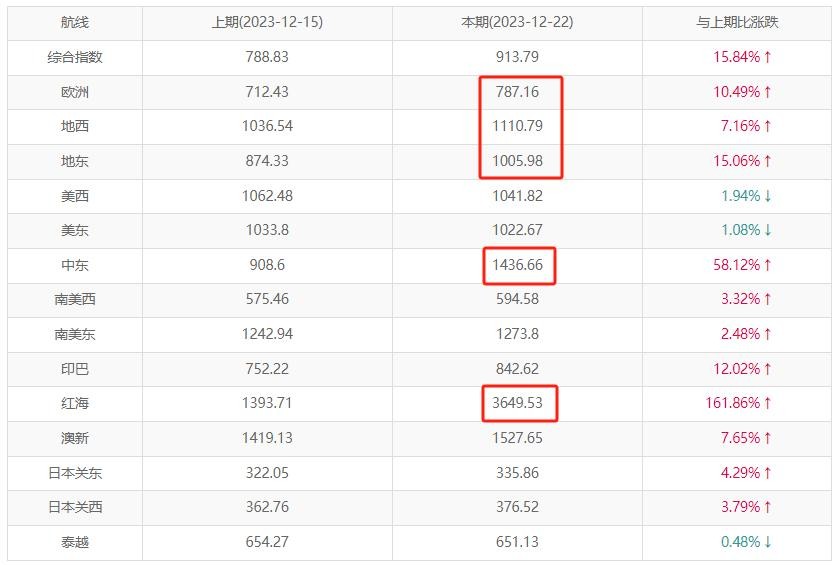Click the up arrow beside 7.65%
Screen dimensions: 837x565
click(768, 438)
